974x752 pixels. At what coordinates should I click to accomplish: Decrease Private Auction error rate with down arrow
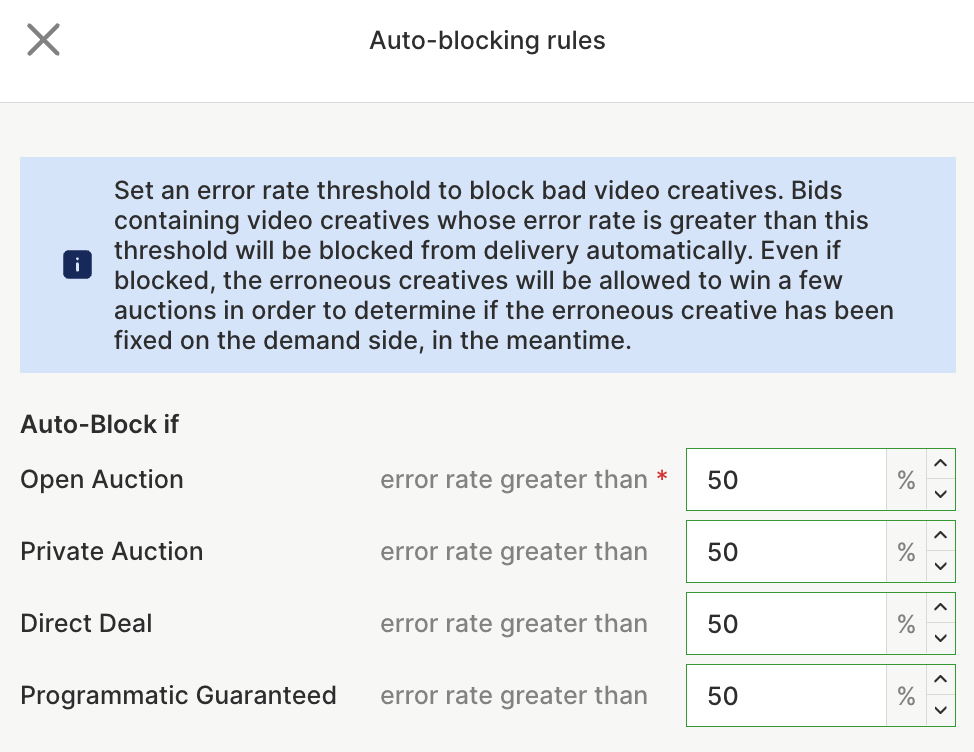click(x=940, y=566)
